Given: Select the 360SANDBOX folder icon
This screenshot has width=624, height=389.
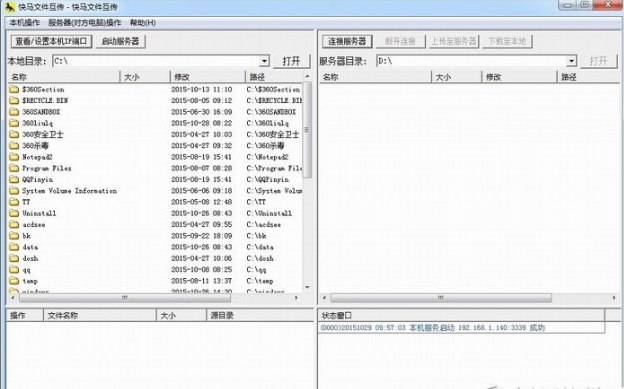Looking at the screenshot, I should (x=14, y=111).
